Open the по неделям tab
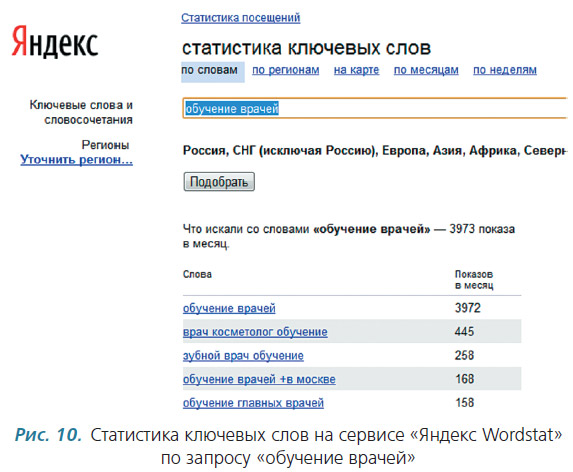 coord(505,70)
